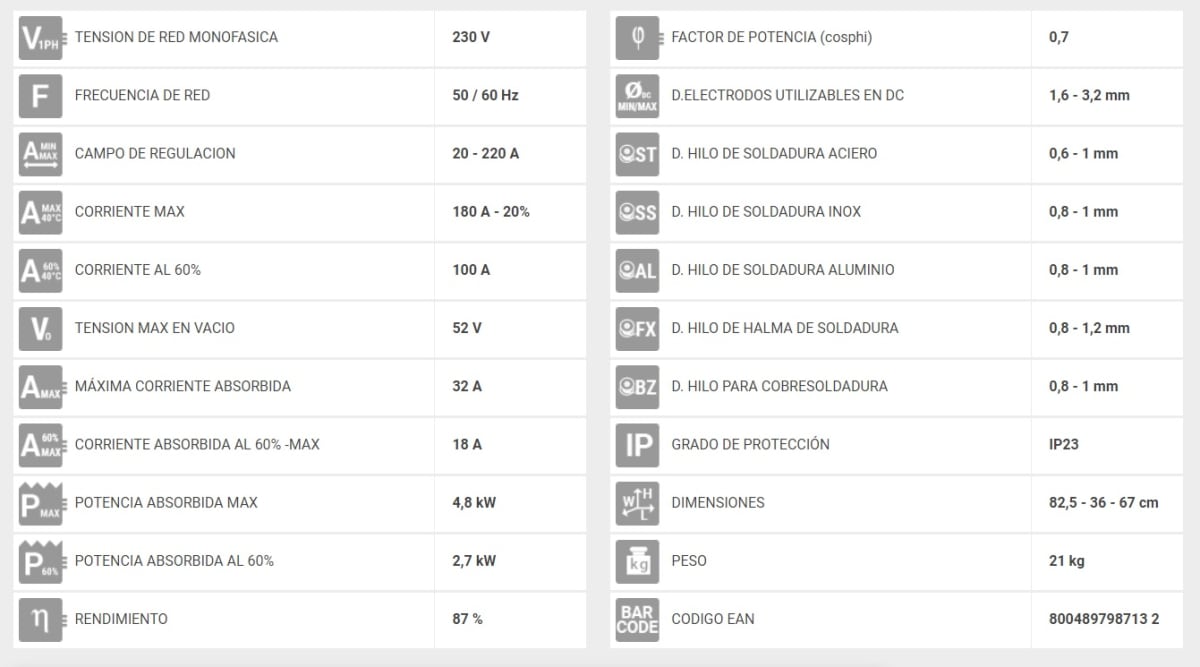Click the no-load voltage Vo icon

tap(41, 328)
